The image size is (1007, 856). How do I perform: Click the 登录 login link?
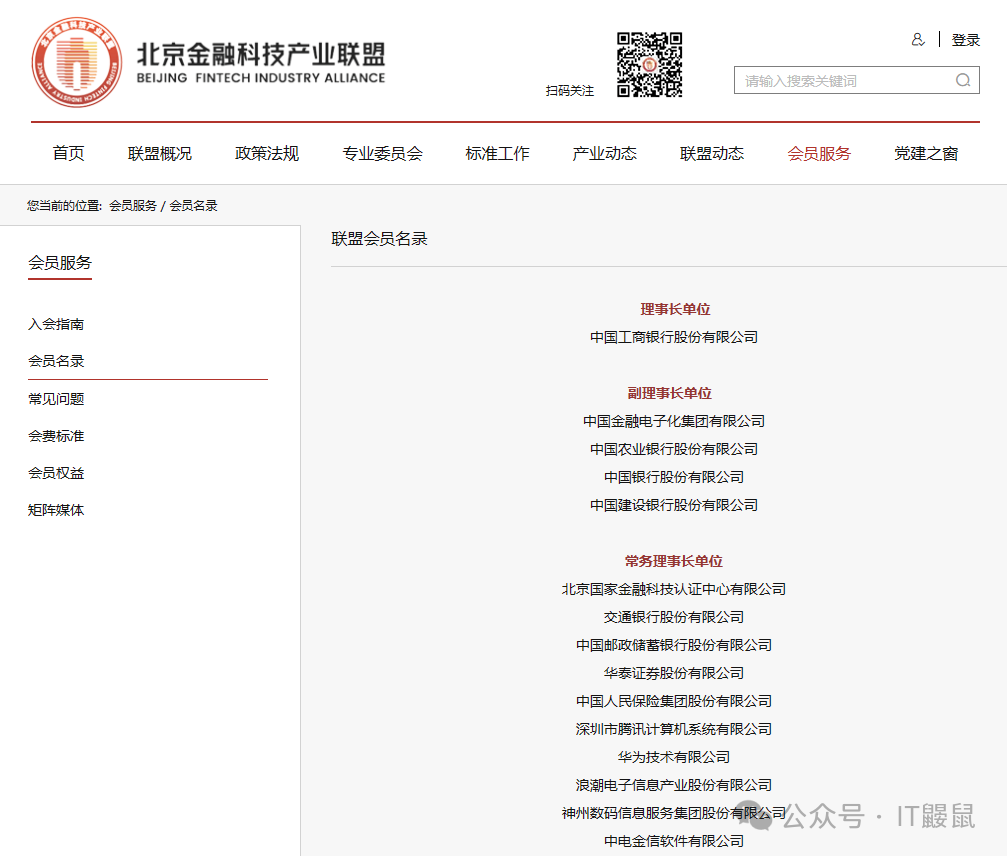(965, 40)
